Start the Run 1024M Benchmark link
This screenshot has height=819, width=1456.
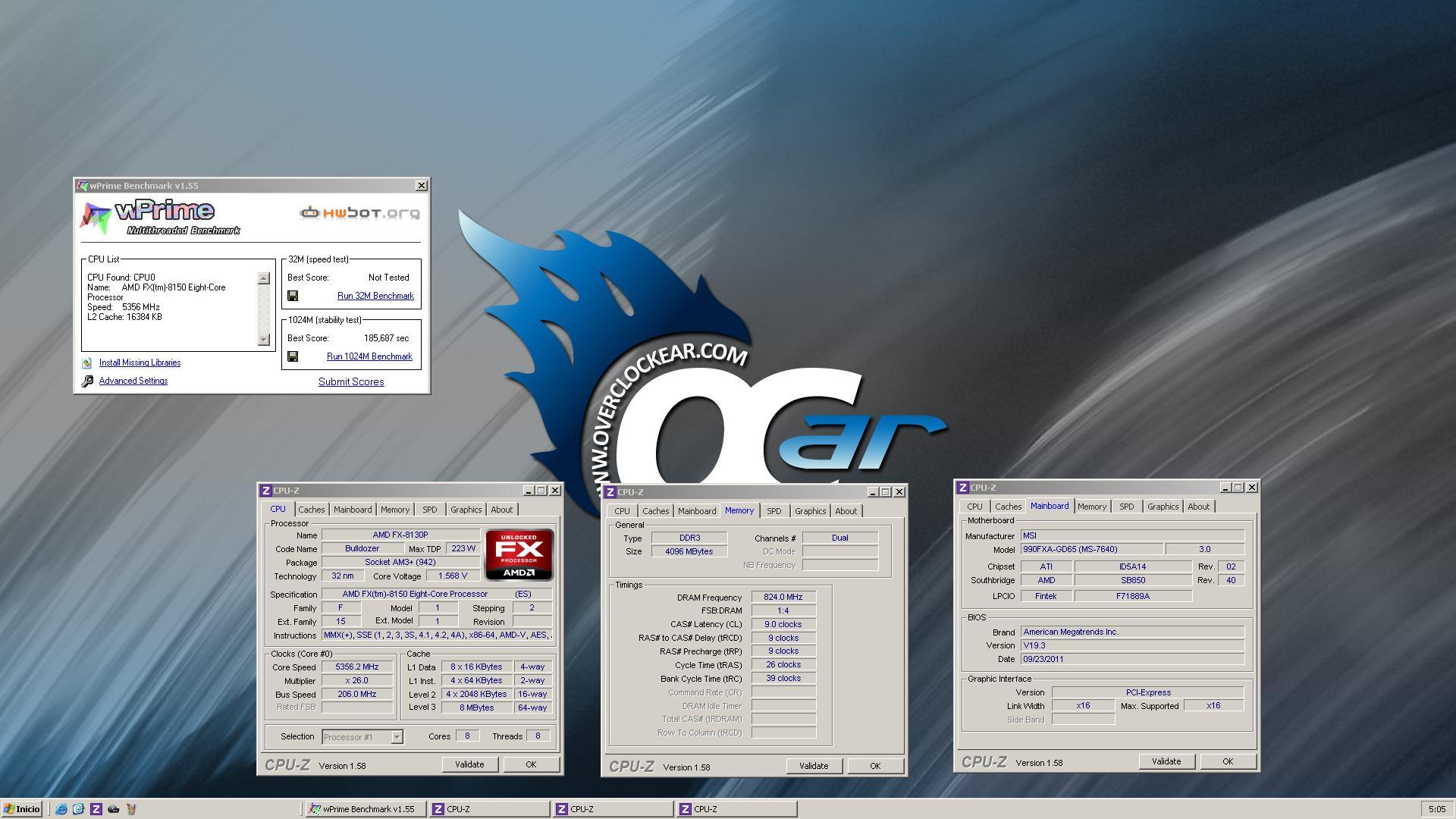tap(369, 356)
